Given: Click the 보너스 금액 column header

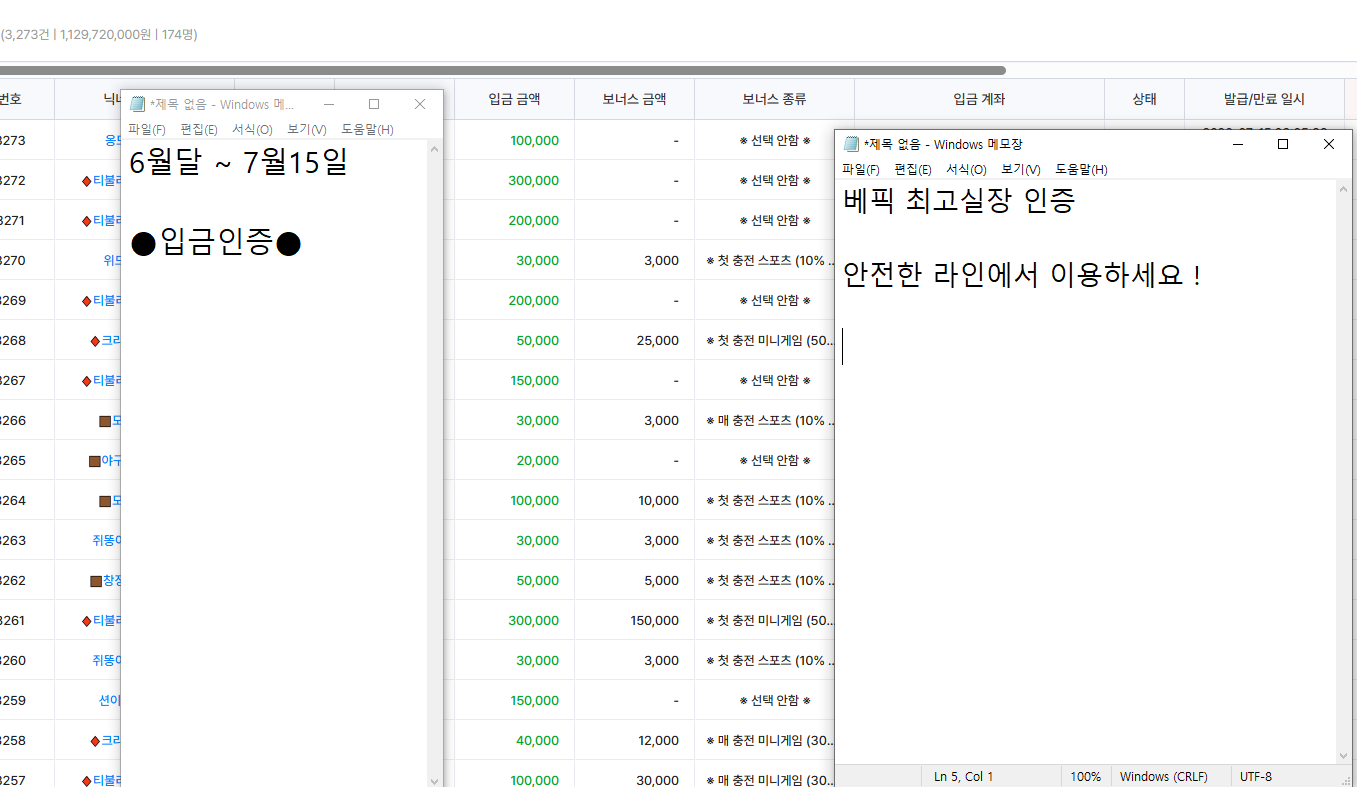Looking at the screenshot, I should 634,100.
